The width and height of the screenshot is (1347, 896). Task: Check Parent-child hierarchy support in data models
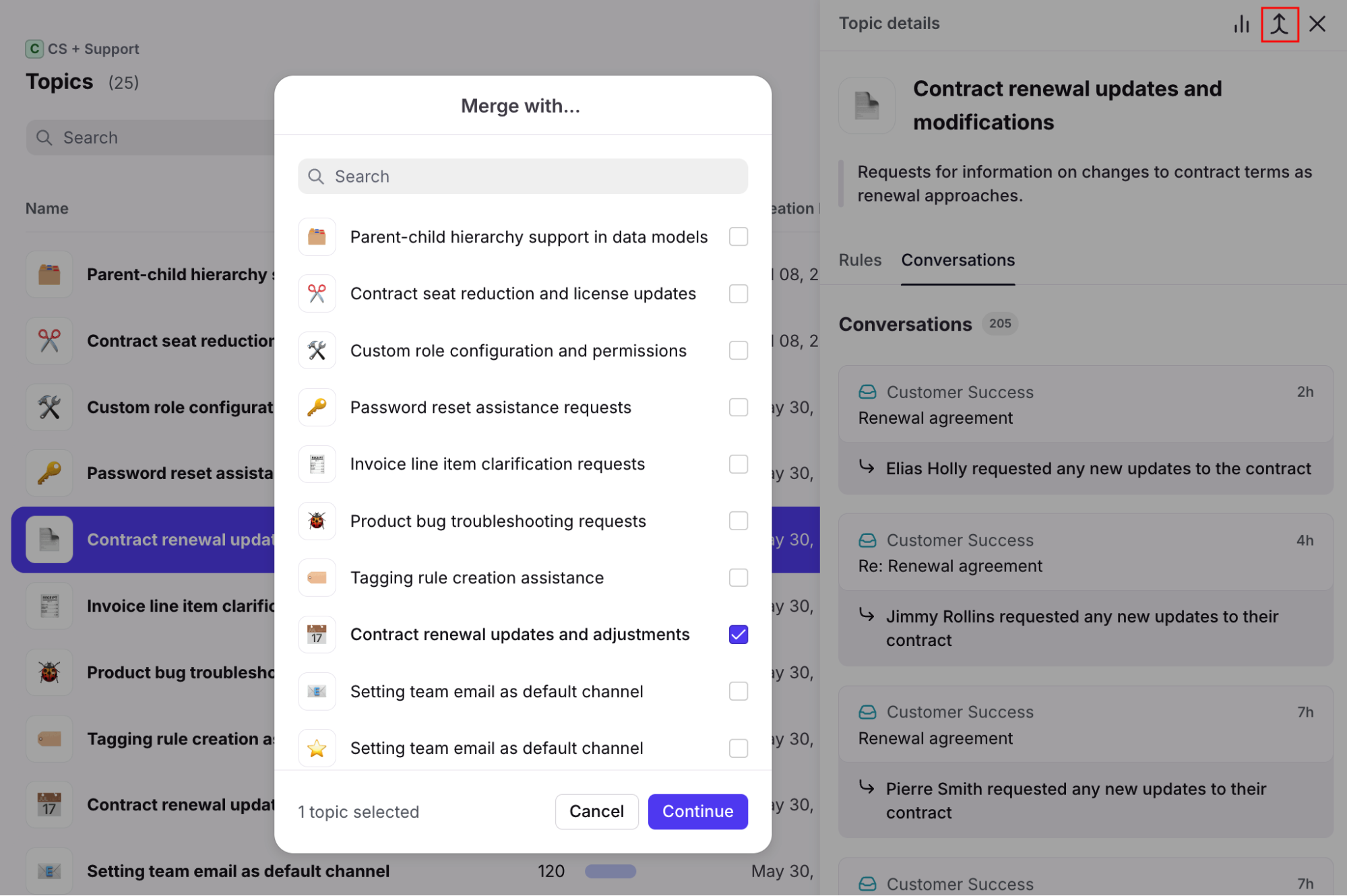[x=739, y=237]
